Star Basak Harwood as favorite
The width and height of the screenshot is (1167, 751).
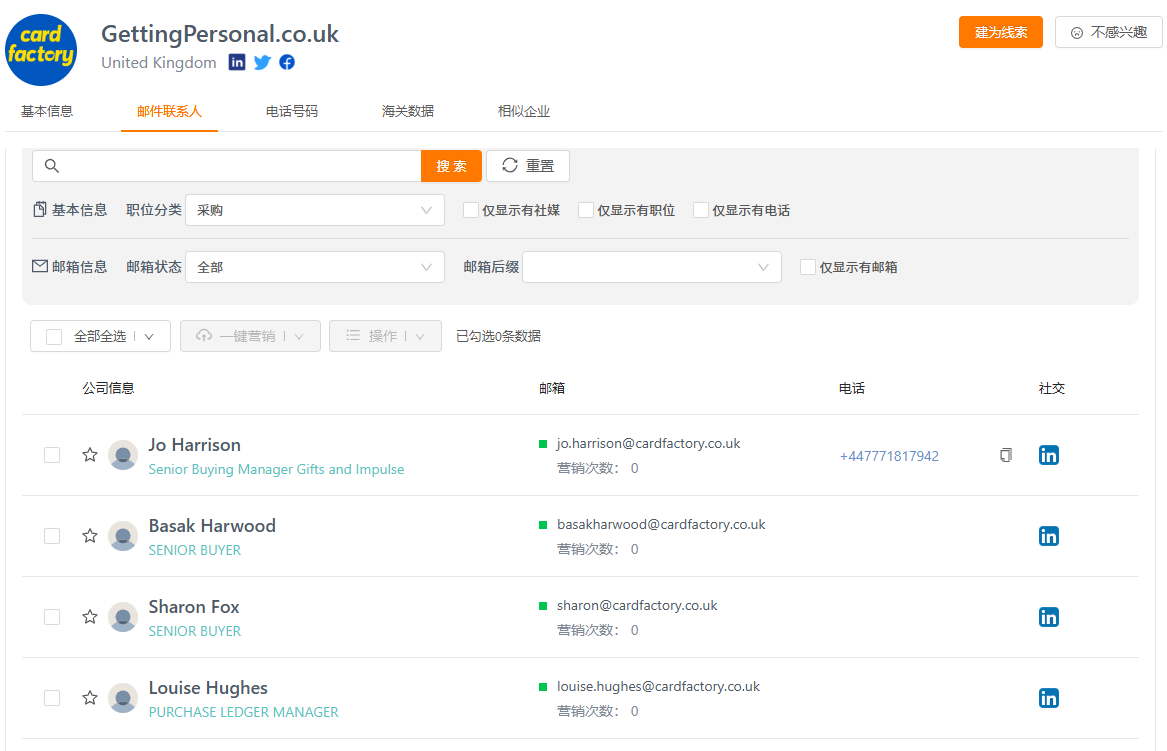click(90, 536)
